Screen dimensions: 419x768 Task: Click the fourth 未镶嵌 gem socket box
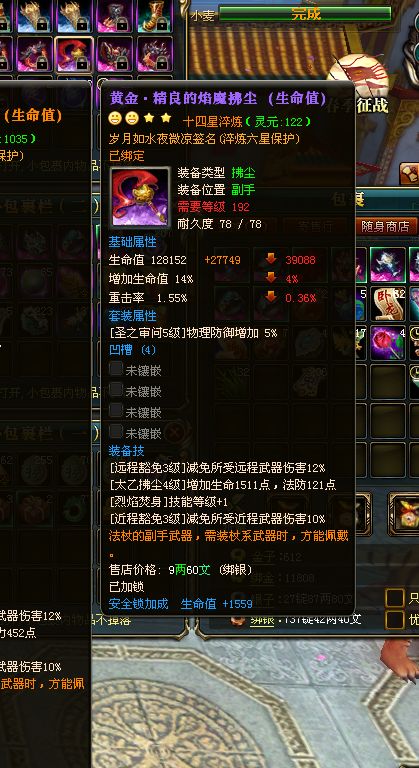[x=116, y=432]
